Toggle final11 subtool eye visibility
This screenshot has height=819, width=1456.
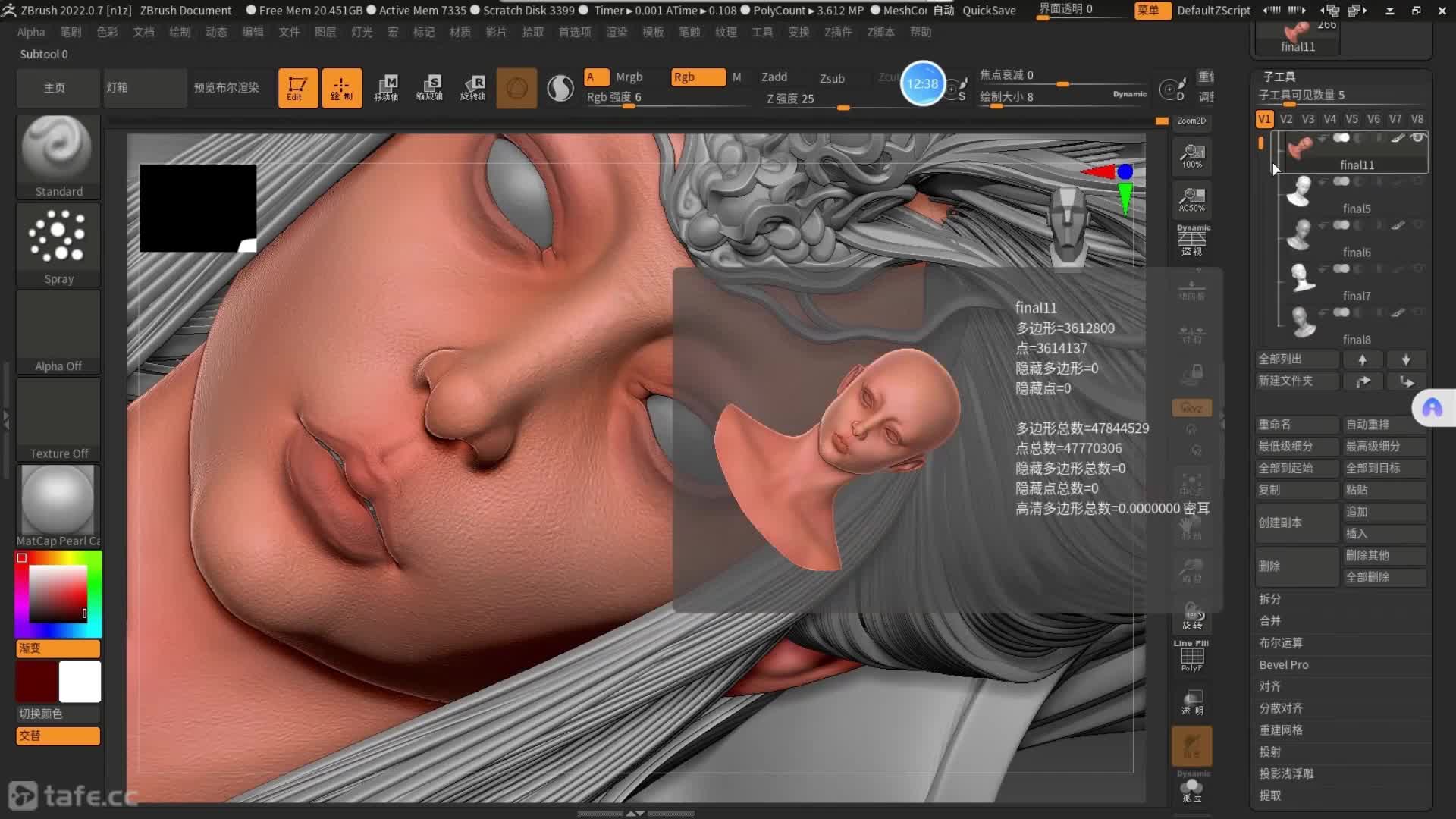(x=1417, y=138)
